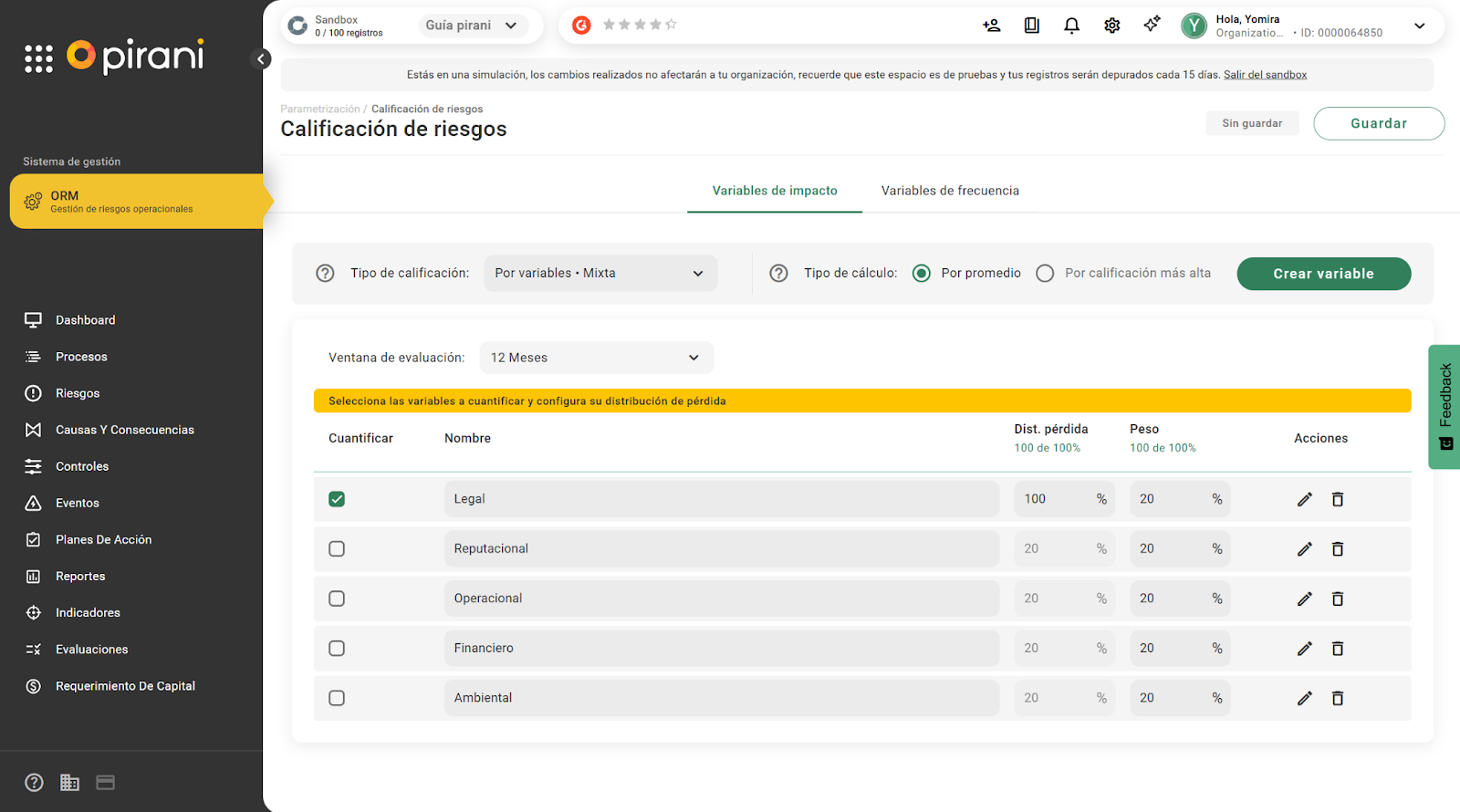Delete the Ambiental variable with trash icon
1460x812 pixels.
pyautogui.click(x=1337, y=698)
